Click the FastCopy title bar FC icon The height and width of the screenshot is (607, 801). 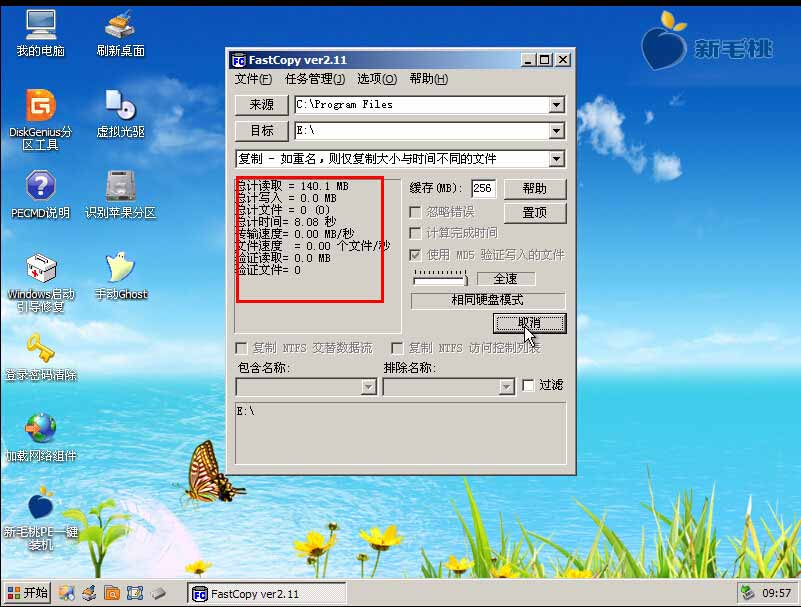pyautogui.click(x=239, y=60)
